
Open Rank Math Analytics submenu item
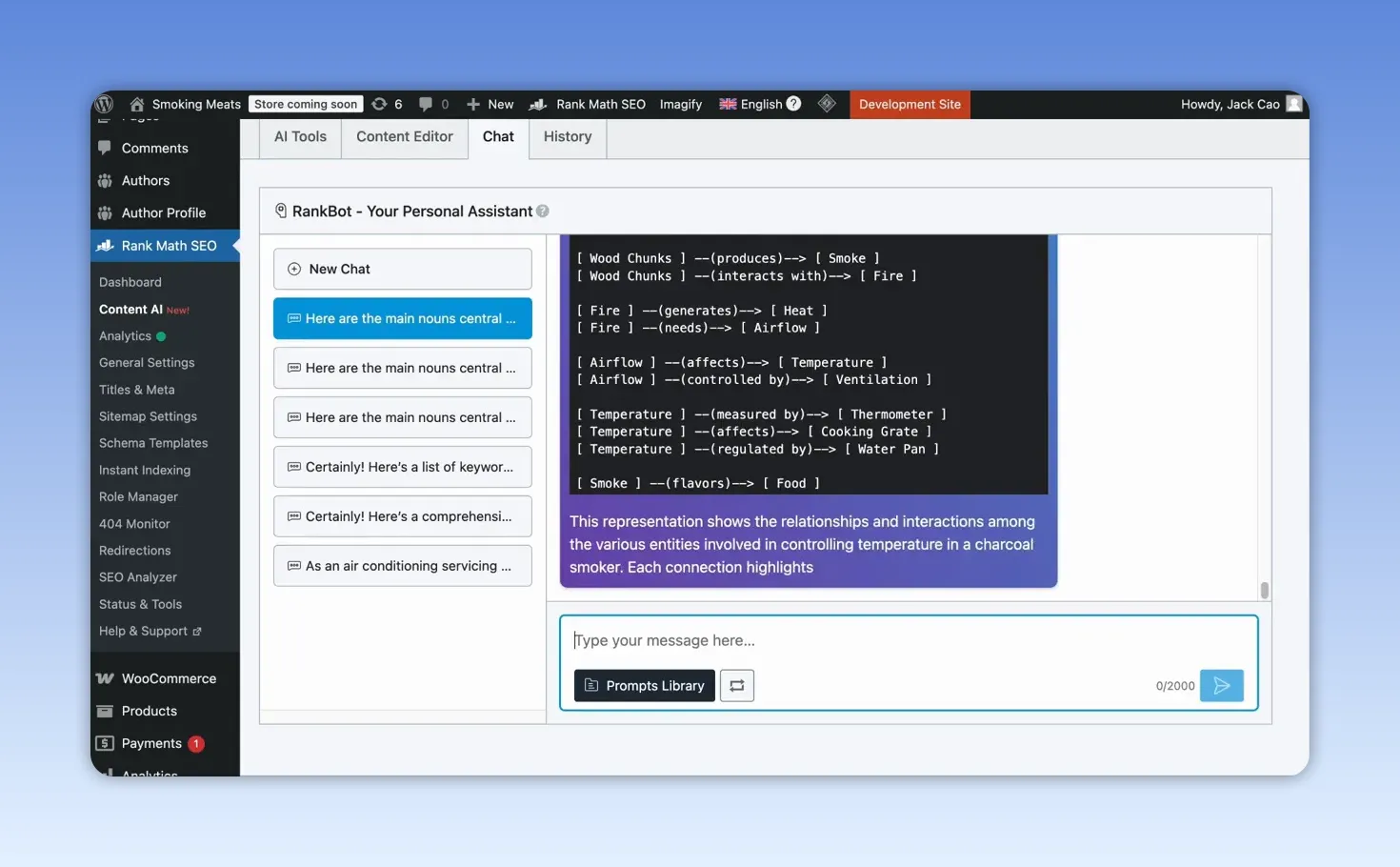coord(125,335)
